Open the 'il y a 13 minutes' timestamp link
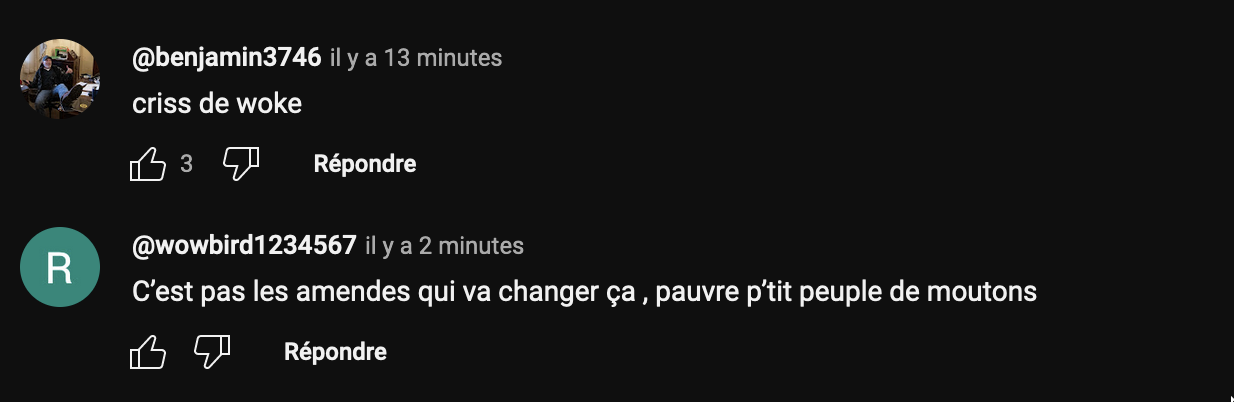This screenshot has height=402, width=1234. (416, 58)
